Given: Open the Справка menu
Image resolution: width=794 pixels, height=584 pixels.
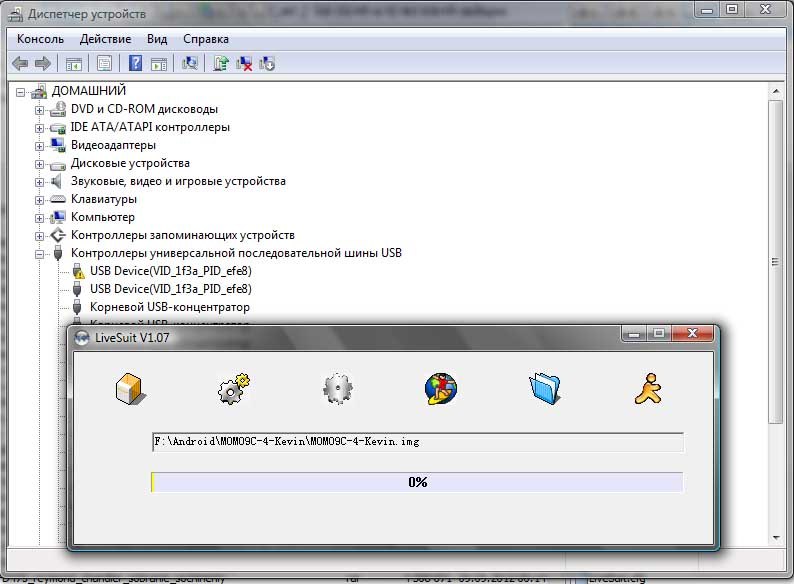Looking at the screenshot, I should coord(206,39).
